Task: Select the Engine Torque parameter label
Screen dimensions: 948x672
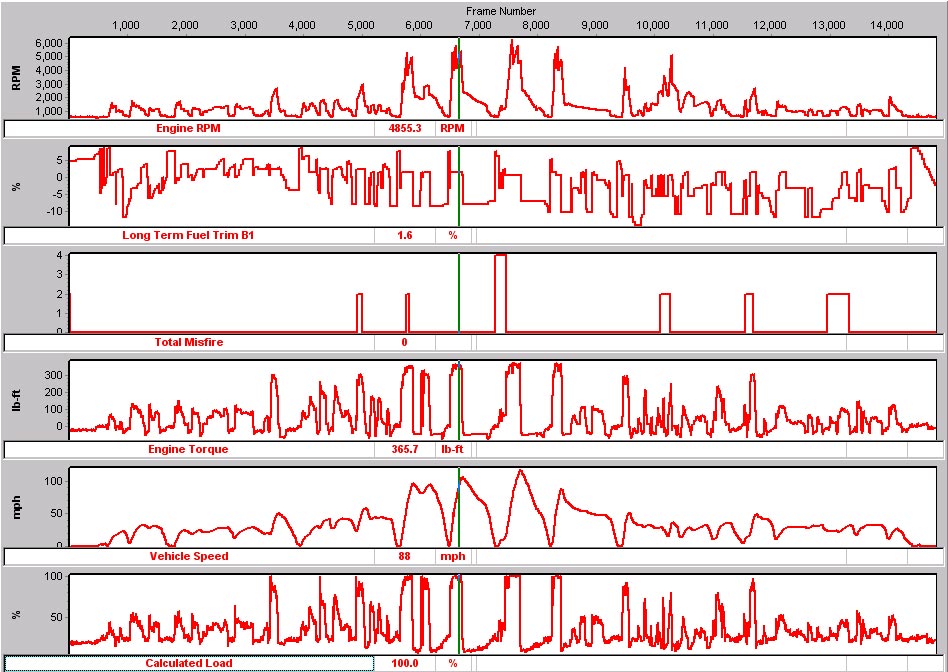Action: point(190,449)
